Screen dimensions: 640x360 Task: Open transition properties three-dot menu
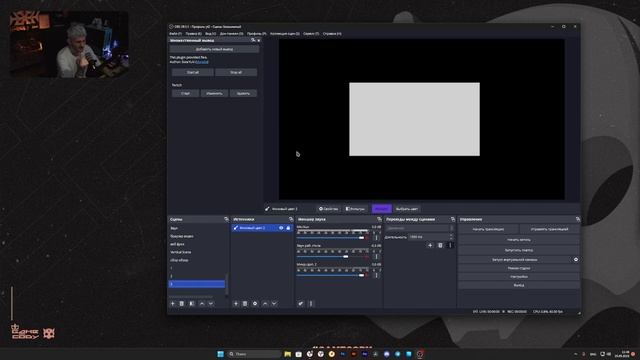(x=450, y=245)
